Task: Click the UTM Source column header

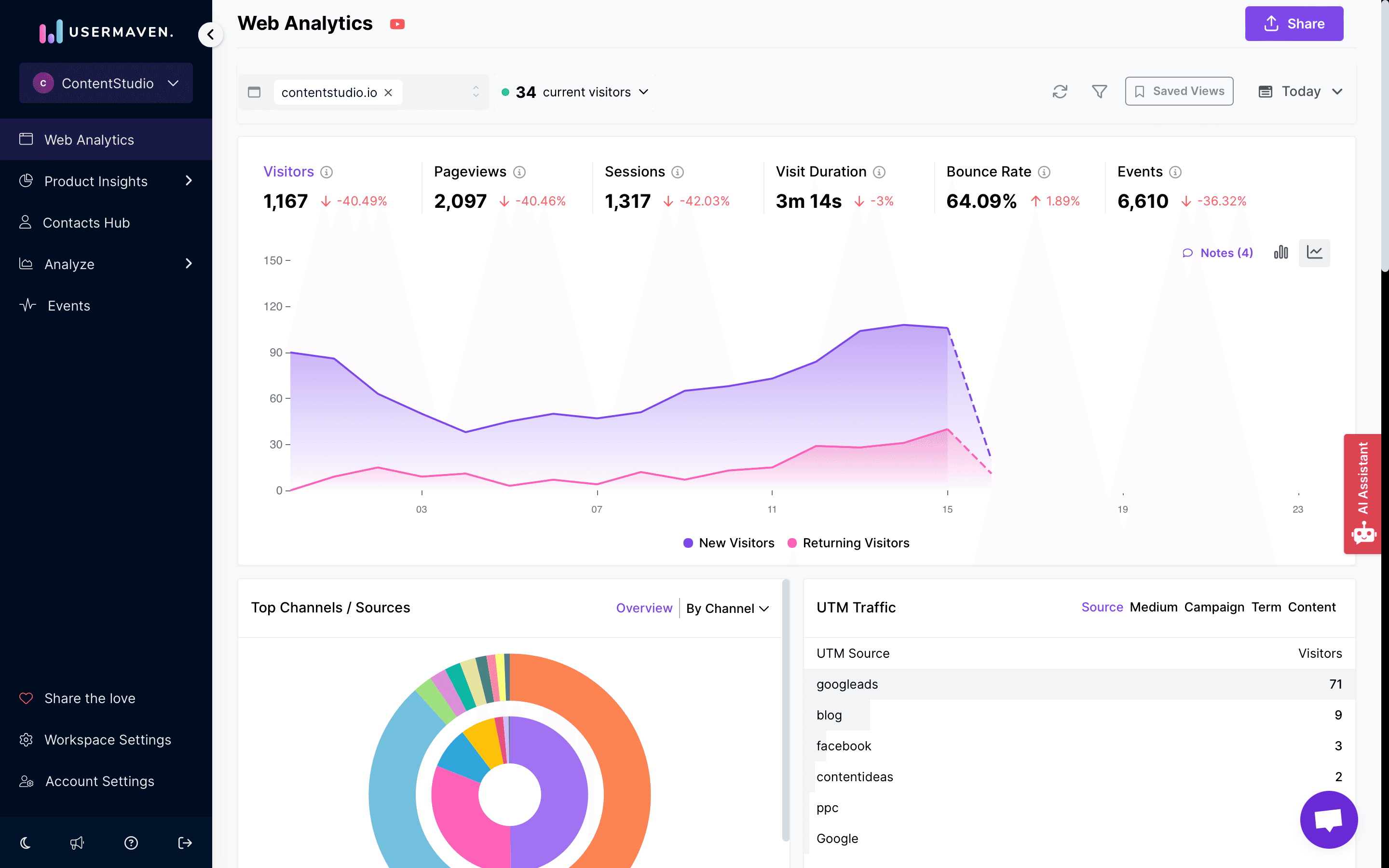Action: pyautogui.click(x=852, y=653)
